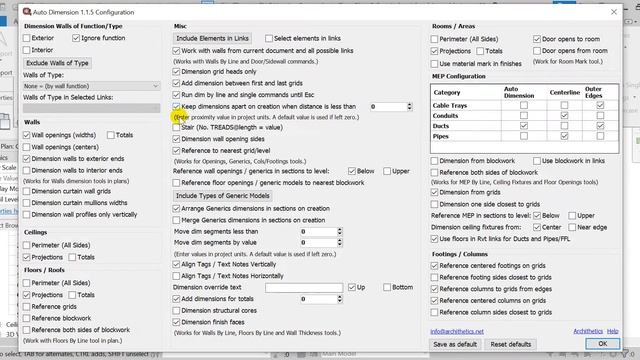Check Upper for wall openings reference level
640x360 pixels.
pyautogui.click(x=387, y=171)
